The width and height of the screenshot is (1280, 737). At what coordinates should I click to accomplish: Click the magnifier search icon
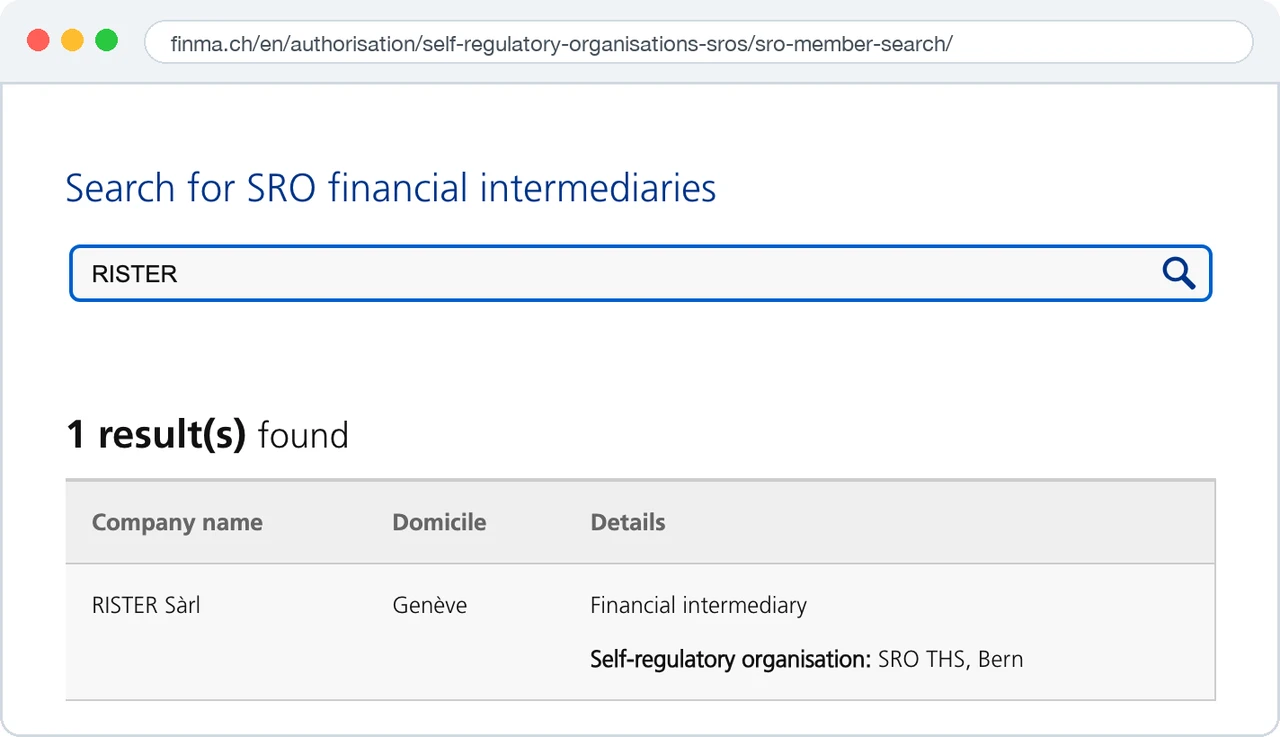(1179, 273)
